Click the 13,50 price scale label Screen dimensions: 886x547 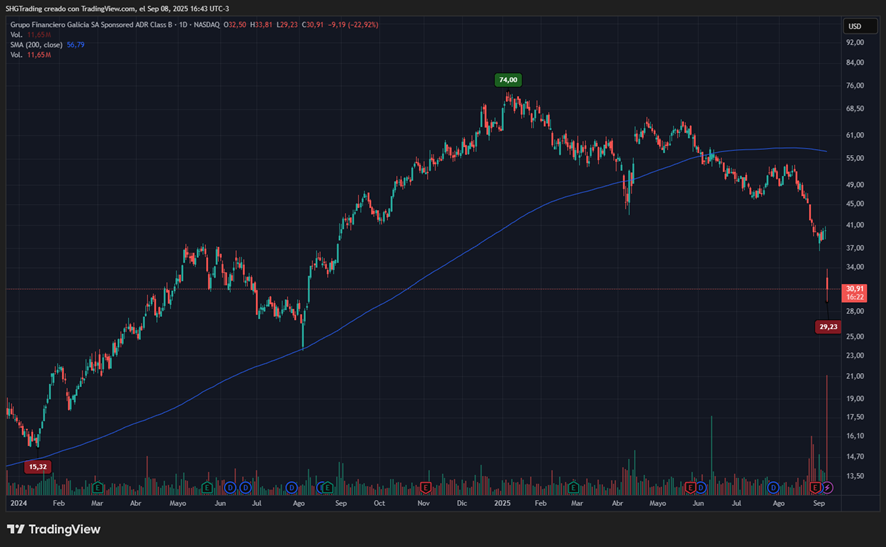pos(855,476)
